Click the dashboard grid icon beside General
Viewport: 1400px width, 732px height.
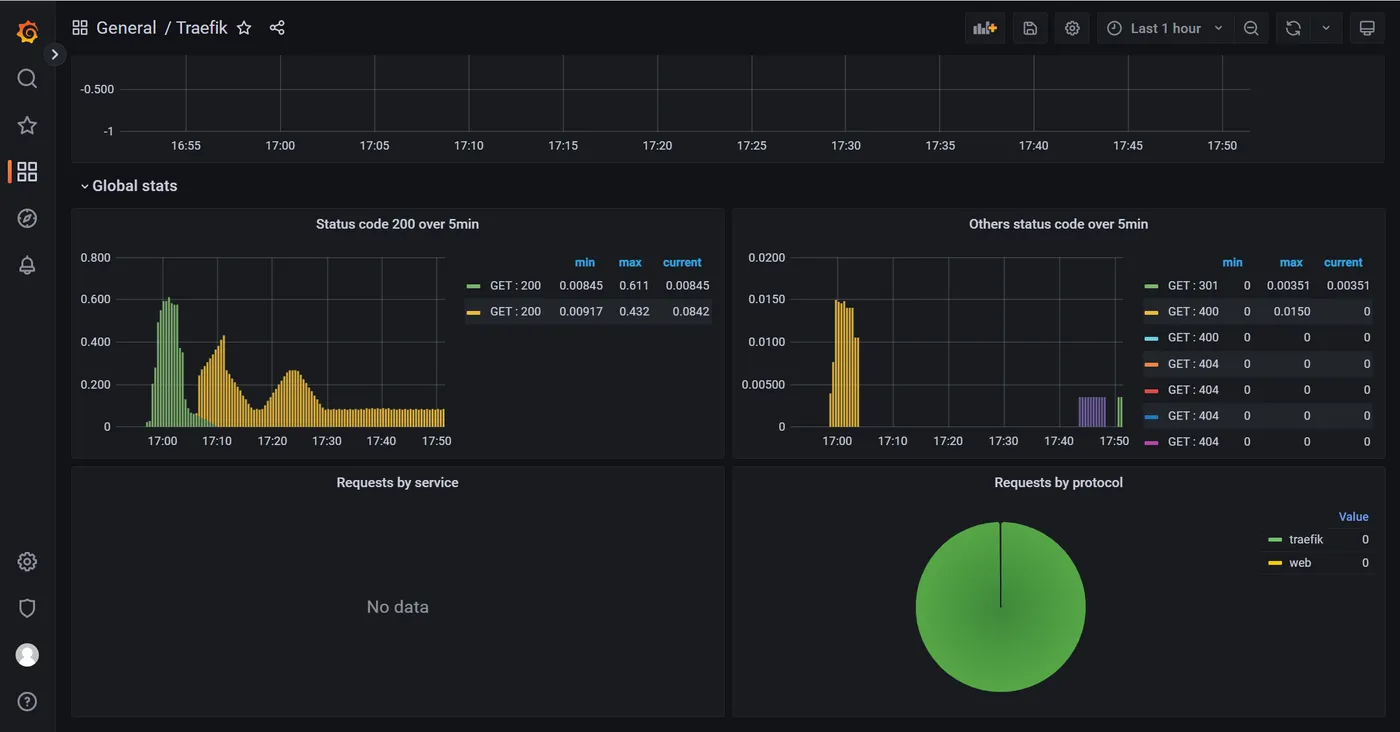[80, 28]
